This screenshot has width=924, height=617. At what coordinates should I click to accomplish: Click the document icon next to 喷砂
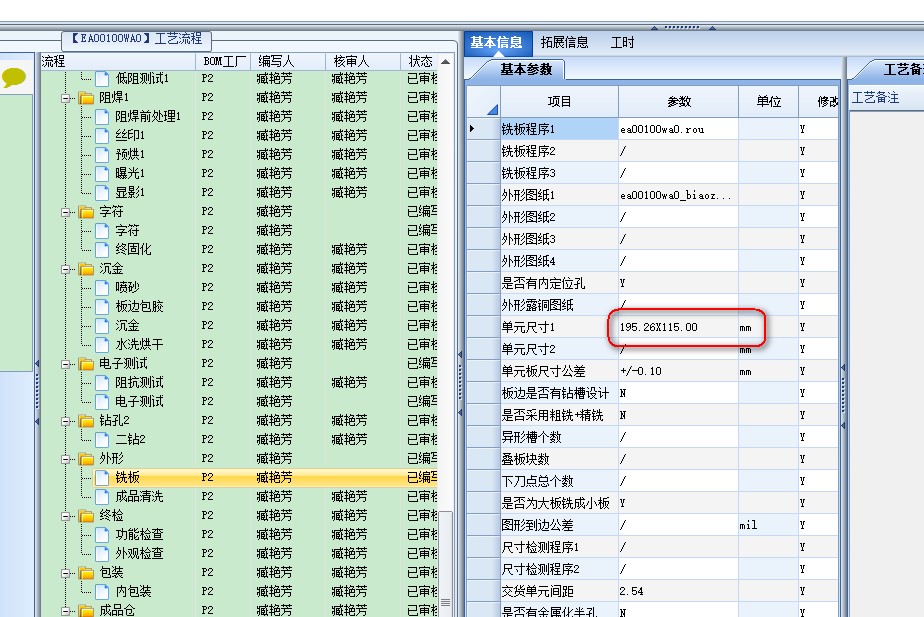(x=102, y=288)
